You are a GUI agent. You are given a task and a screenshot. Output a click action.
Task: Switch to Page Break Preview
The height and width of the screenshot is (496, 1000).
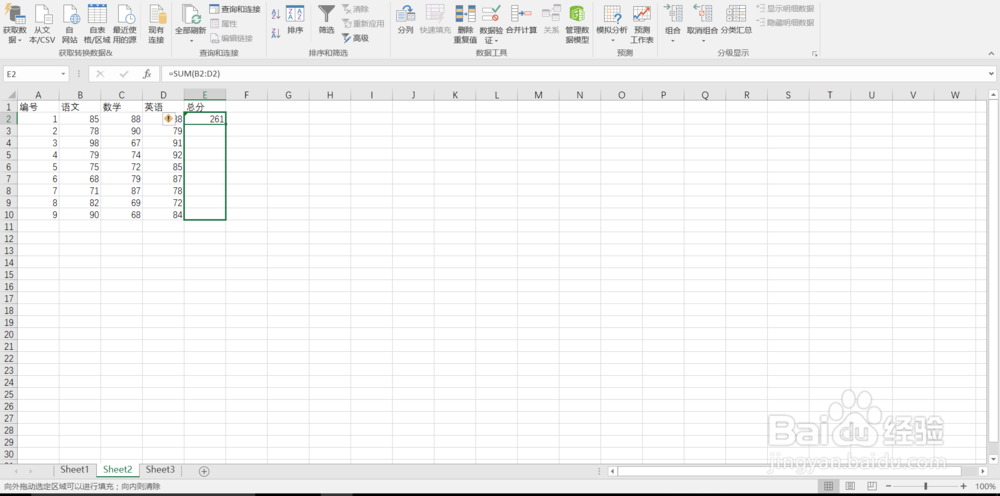(872, 486)
